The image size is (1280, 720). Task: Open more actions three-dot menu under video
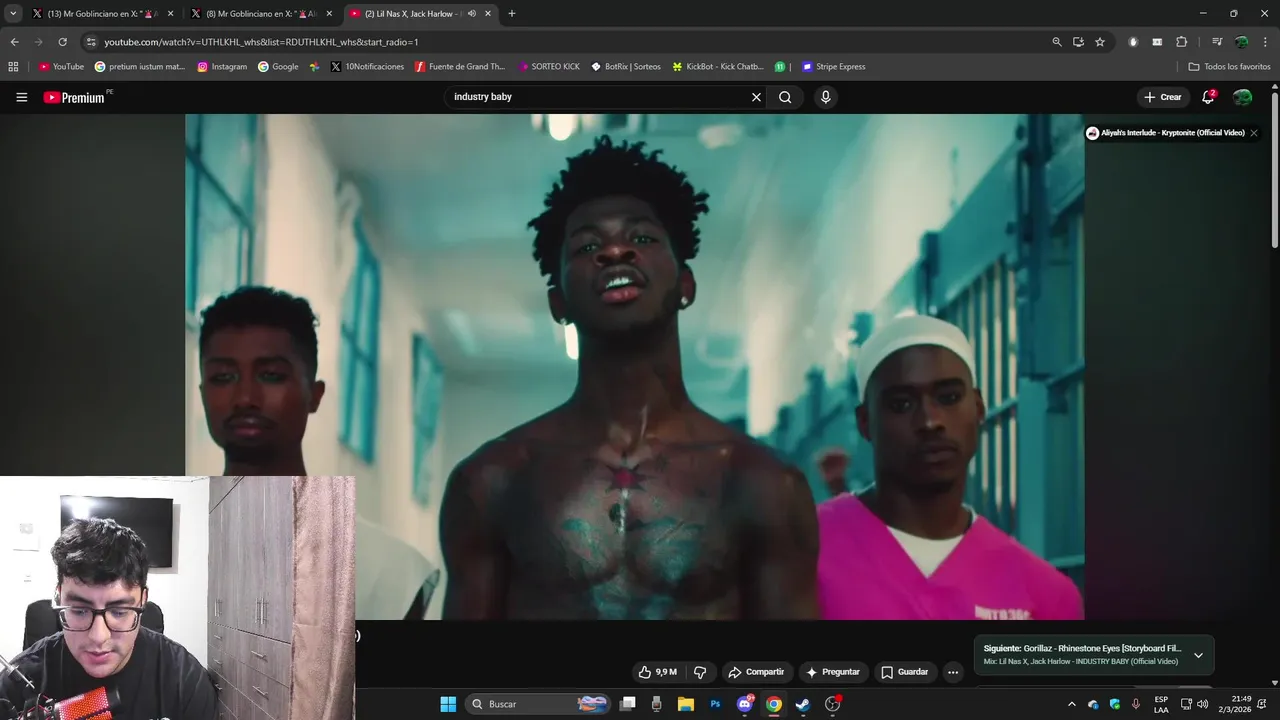pos(953,672)
